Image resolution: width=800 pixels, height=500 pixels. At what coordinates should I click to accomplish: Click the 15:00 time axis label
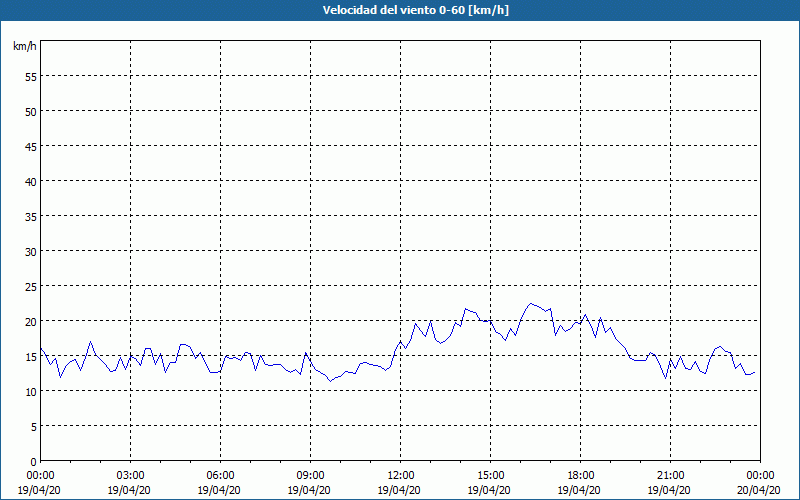pos(490,476)
